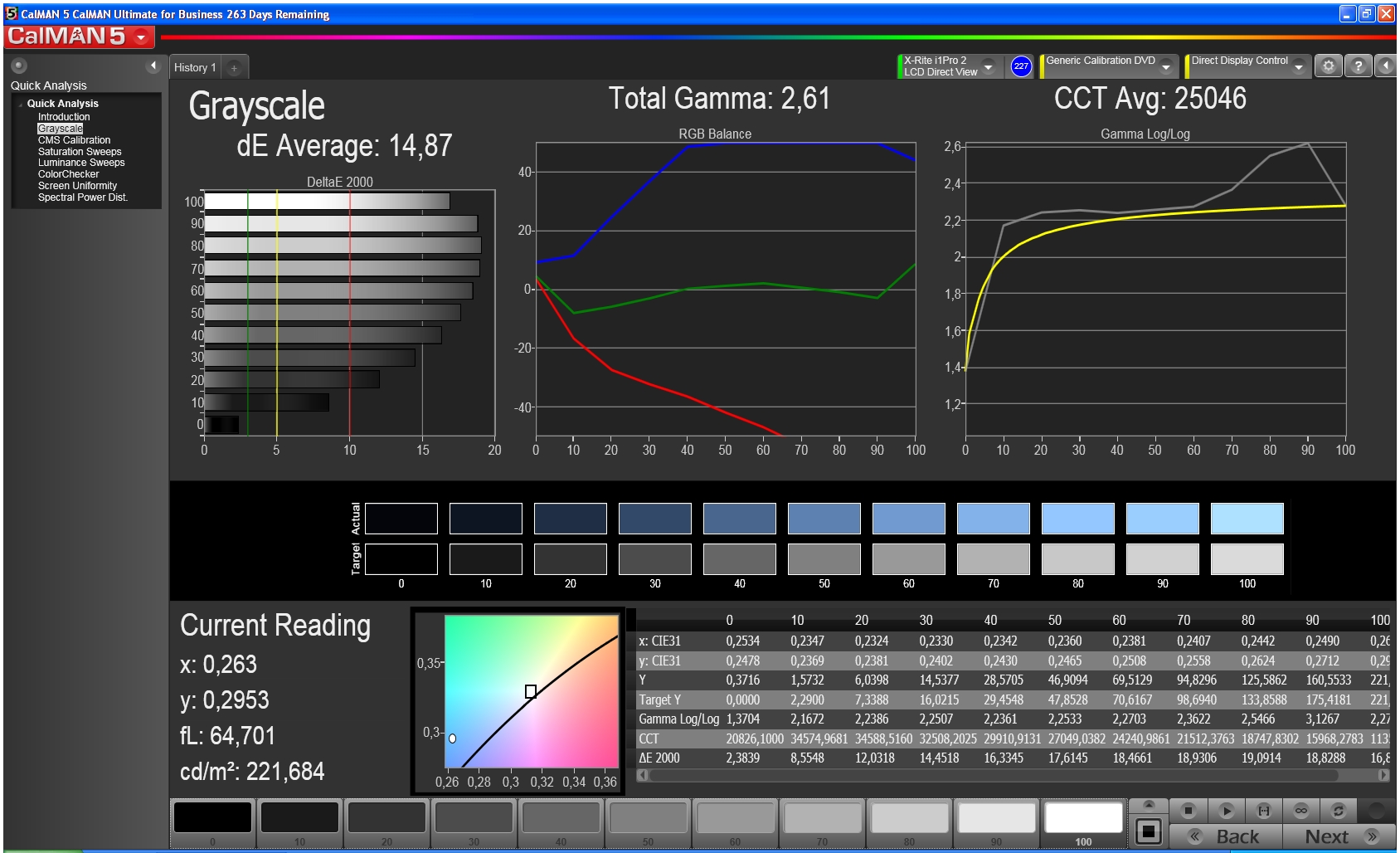Add a new history tab with plus
The width and height of the screenshot is (1400, 853).
pyautogui.click(x=234, y=68)
